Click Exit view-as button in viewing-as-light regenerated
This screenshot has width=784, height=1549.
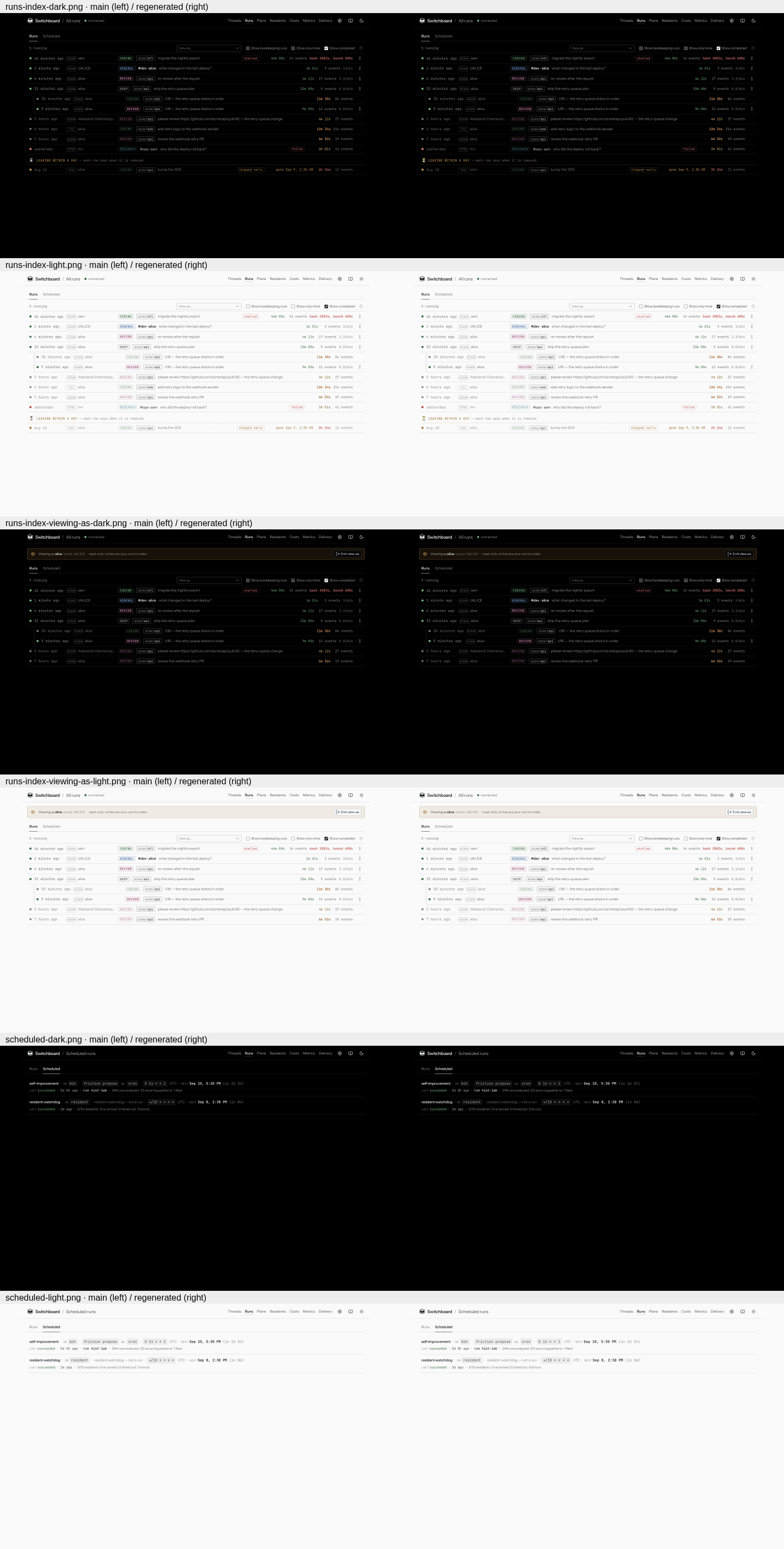[739, 812]
